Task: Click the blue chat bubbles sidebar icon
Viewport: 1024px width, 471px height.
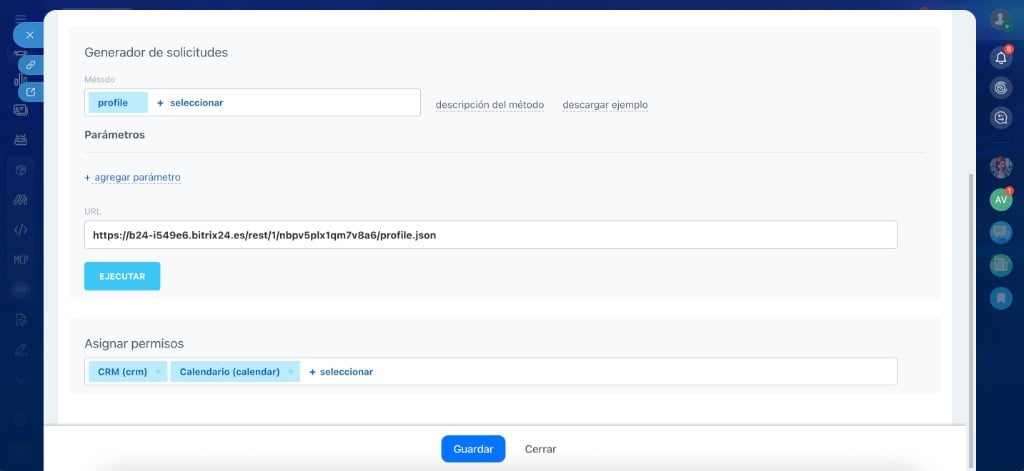Action: point(1000,233)
